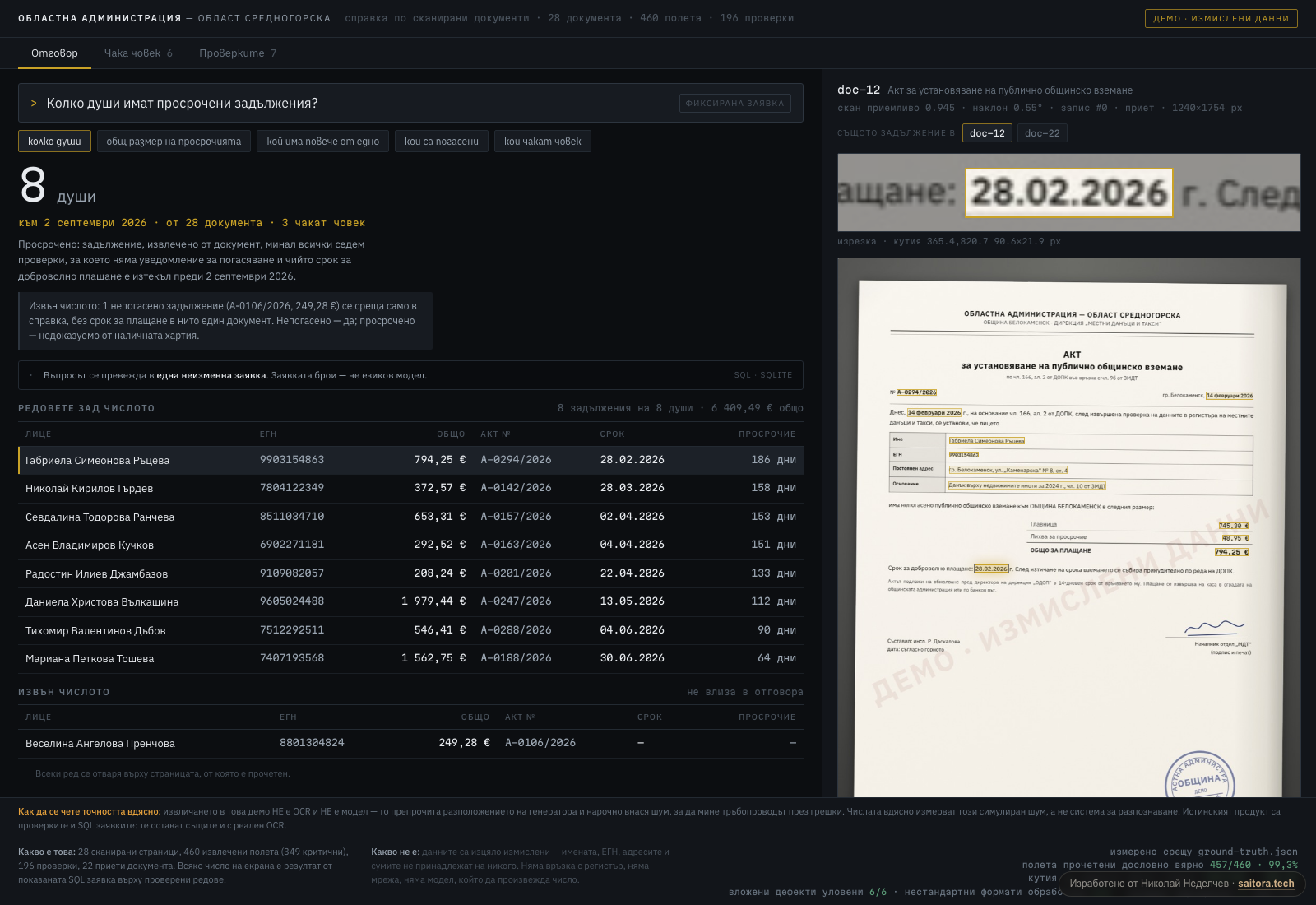The height and width of the screenshot is (905, 1316).
Task: Click the '186 дни' overdue value
Action: (x=773, y=460)
